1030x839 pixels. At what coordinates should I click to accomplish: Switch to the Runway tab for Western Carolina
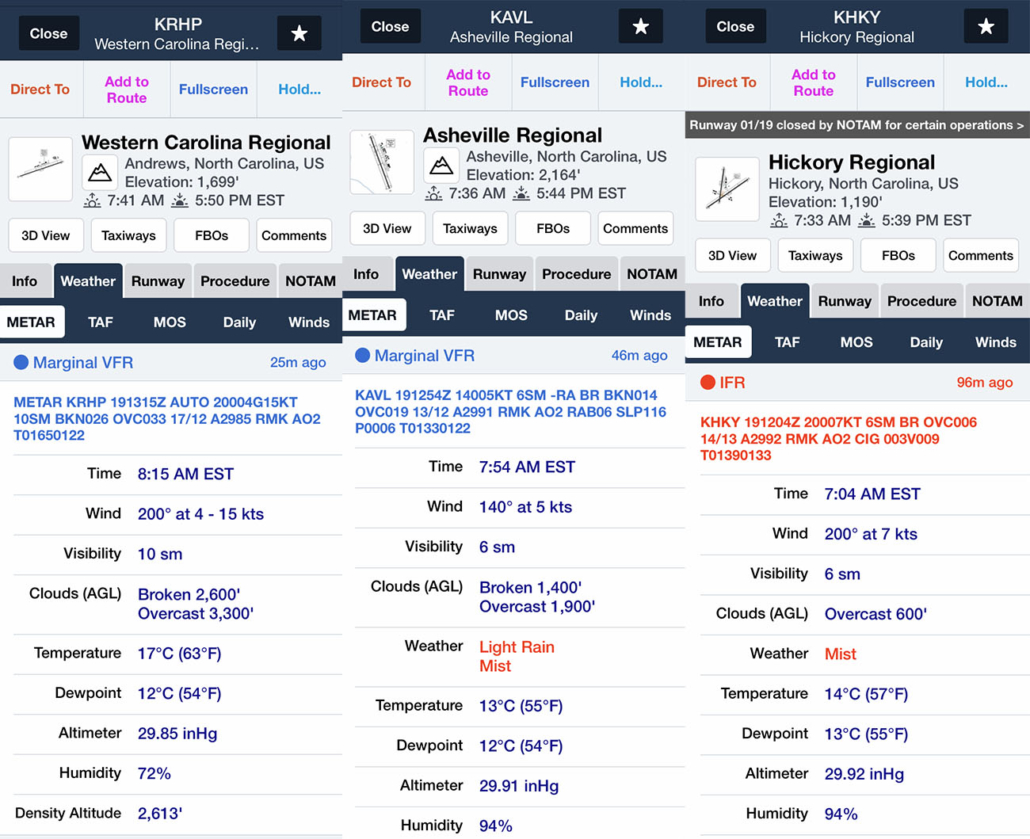[x=158, y=281]
